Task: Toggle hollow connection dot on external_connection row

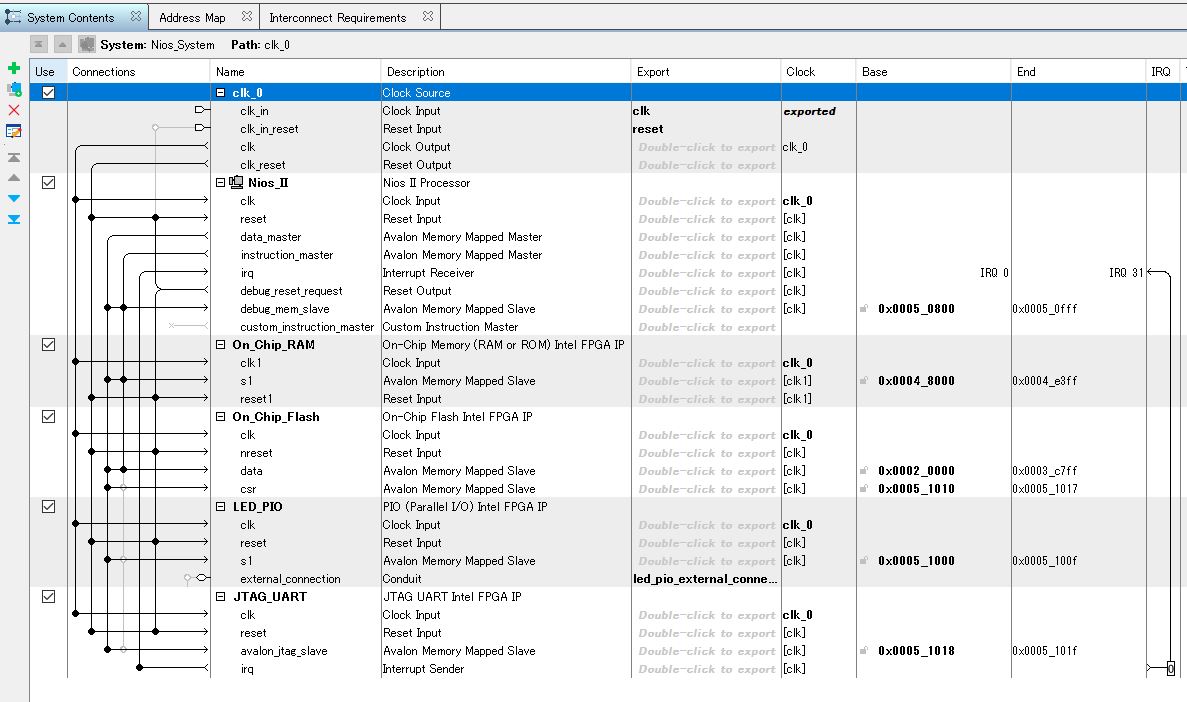Action: pyautogui.click(x=187, y=578)
